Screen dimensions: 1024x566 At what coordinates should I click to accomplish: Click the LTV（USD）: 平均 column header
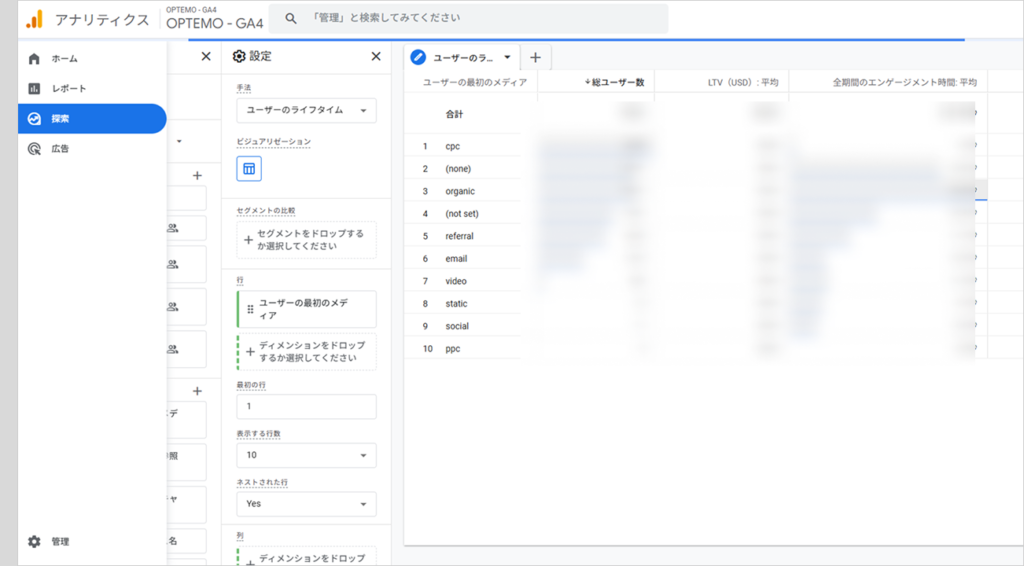click(x=743, y=82)
